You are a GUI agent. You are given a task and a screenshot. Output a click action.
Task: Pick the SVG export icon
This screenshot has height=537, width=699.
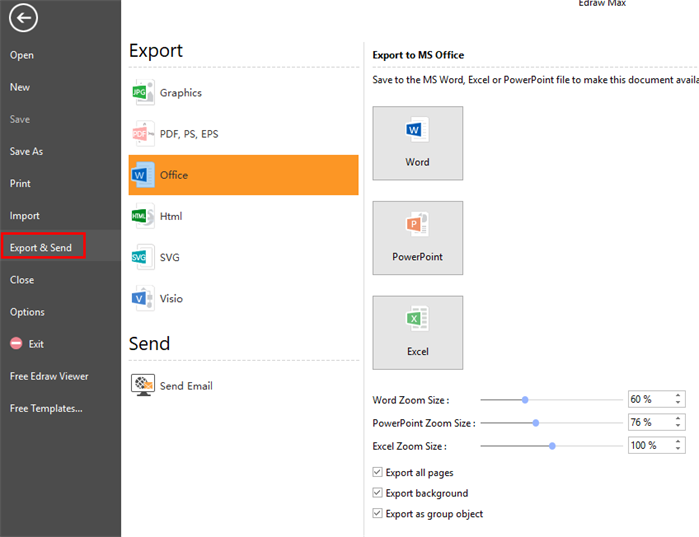[144, 257]
